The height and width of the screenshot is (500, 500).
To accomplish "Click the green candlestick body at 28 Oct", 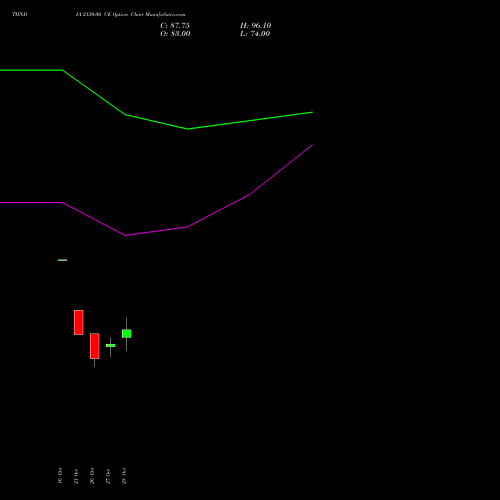I will click(127, 333).
